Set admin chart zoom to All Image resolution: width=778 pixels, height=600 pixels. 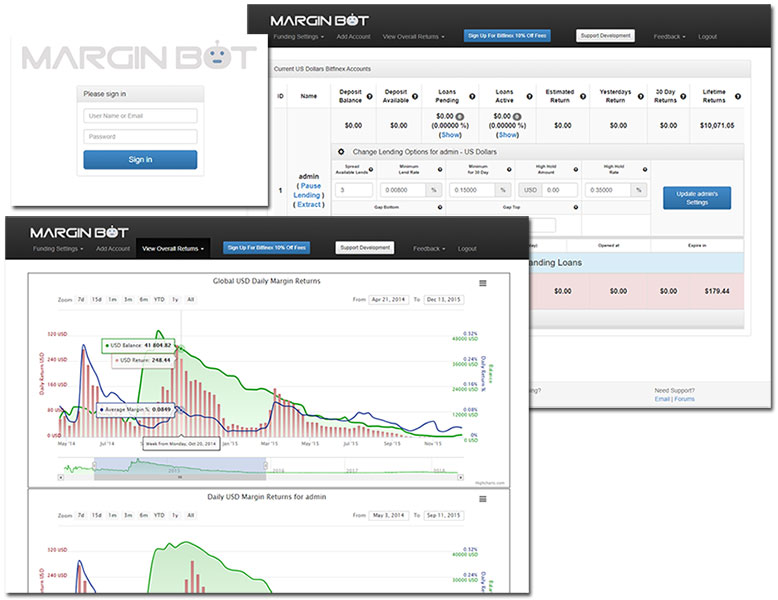tap(191, 516)
